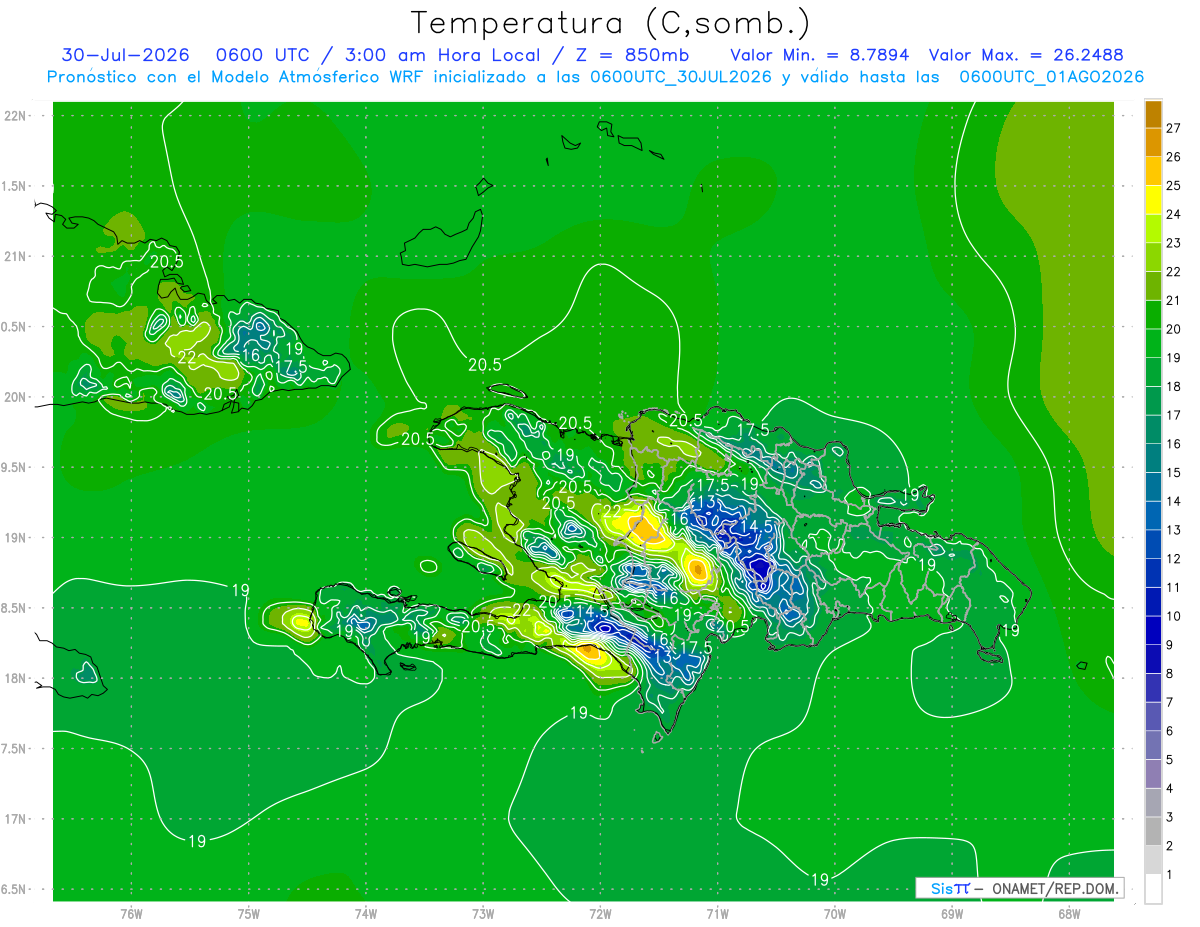Click legend value "14" on color bar
The width and height of the screenshot is (1200, 927).
coord(1174,501)
